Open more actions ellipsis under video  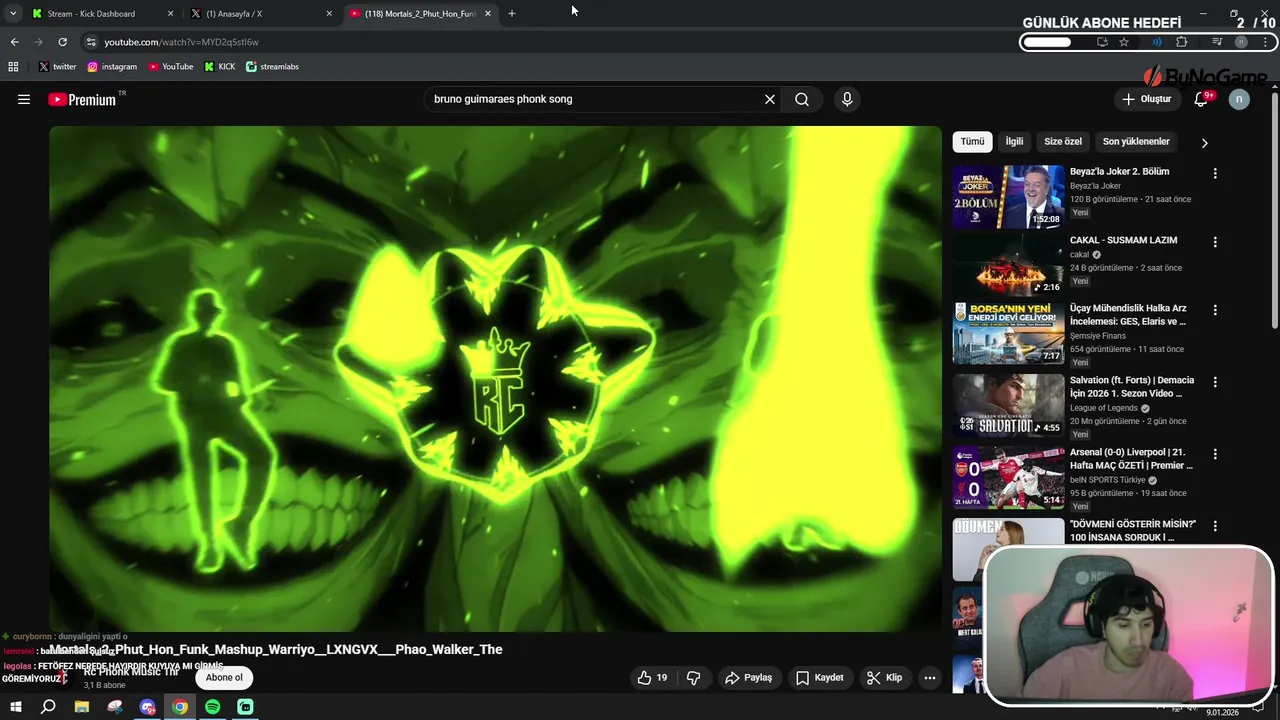(x=930, y=677)
